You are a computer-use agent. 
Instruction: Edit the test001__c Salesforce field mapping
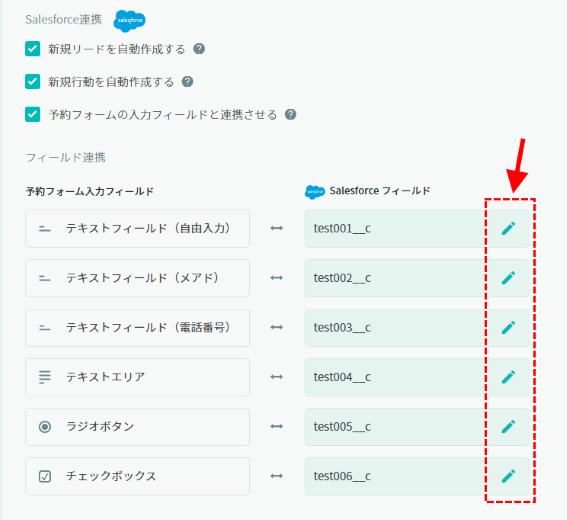(x=508, y=229)
